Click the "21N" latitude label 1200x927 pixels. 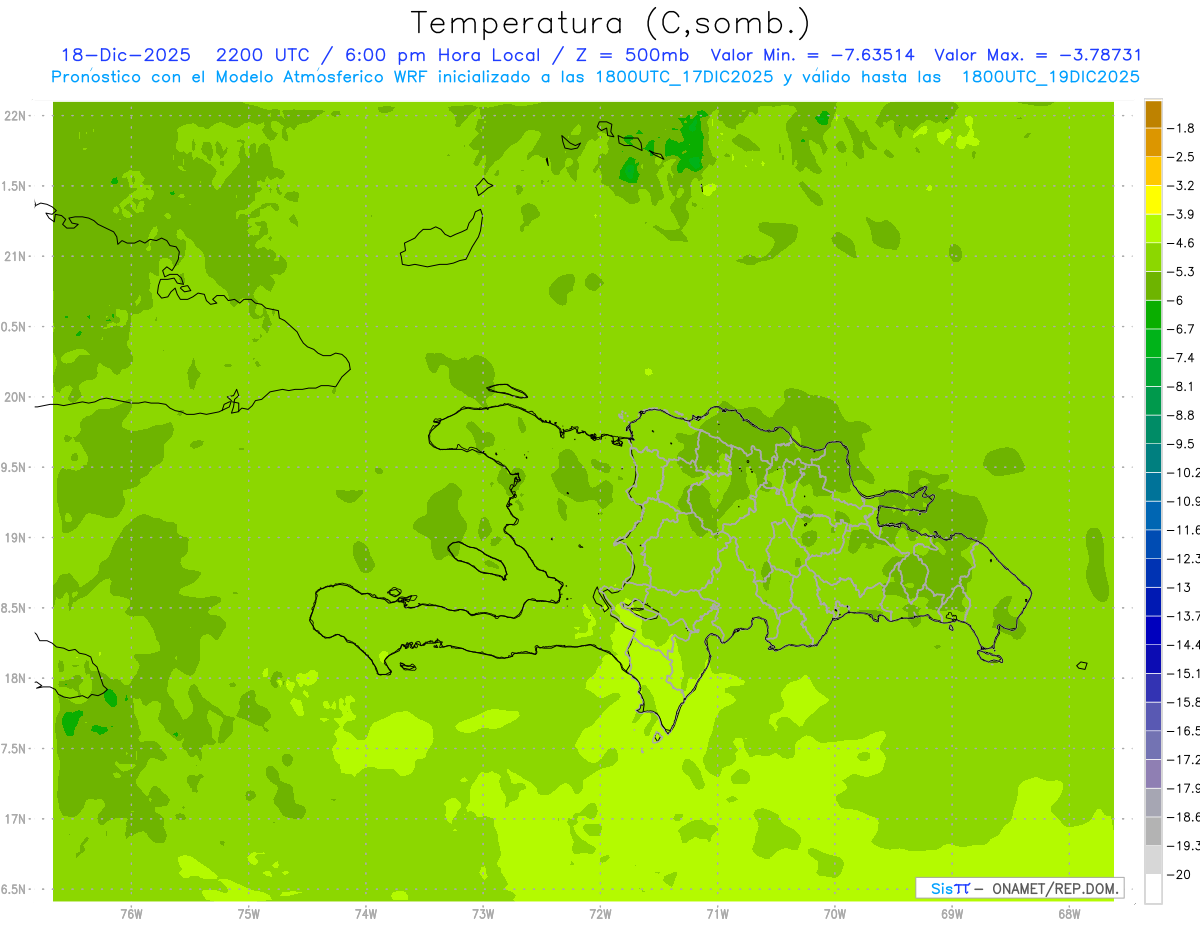coord(16,257)
